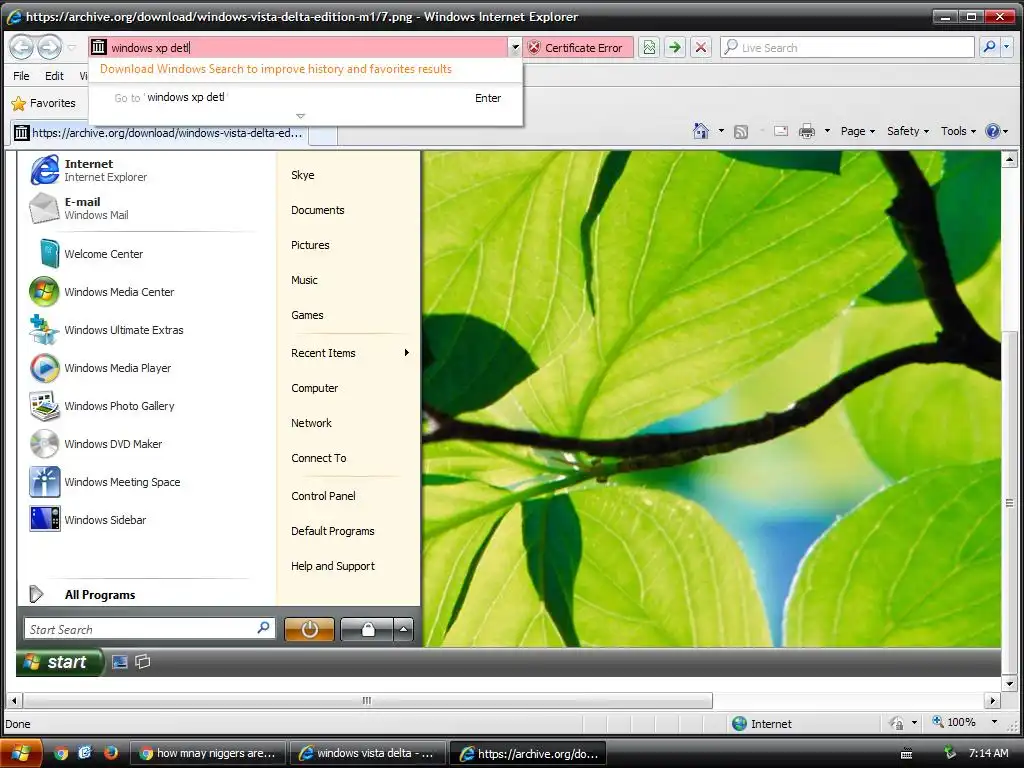Open the File menu
The image size is (1024, 768).
[21, 76]
